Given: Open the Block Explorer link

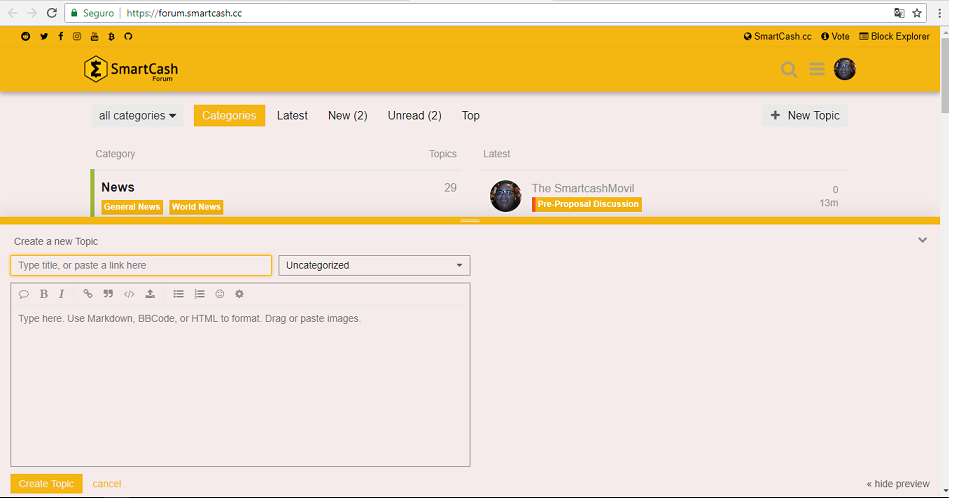Looking at the screenshot, I should [894, 37].
